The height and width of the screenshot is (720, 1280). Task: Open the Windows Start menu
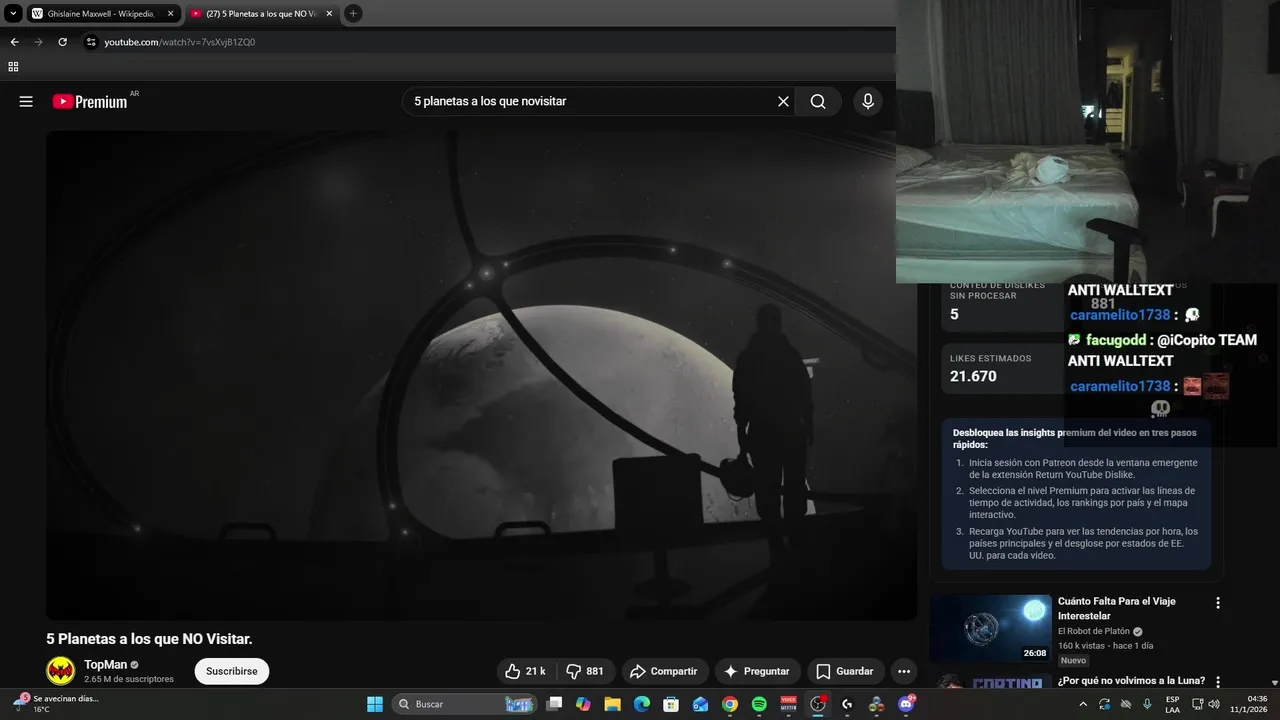click(x=375, y=704)
